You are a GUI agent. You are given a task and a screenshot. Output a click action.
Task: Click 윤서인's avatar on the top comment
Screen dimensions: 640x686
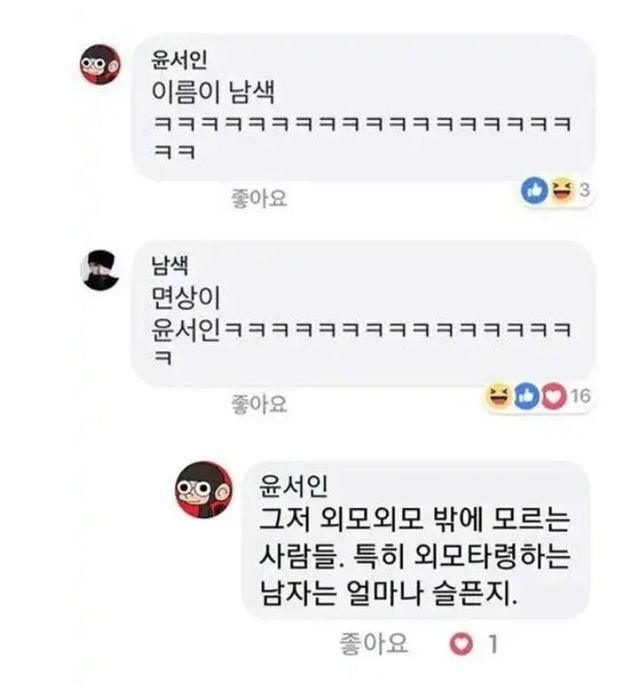[100, 66]
